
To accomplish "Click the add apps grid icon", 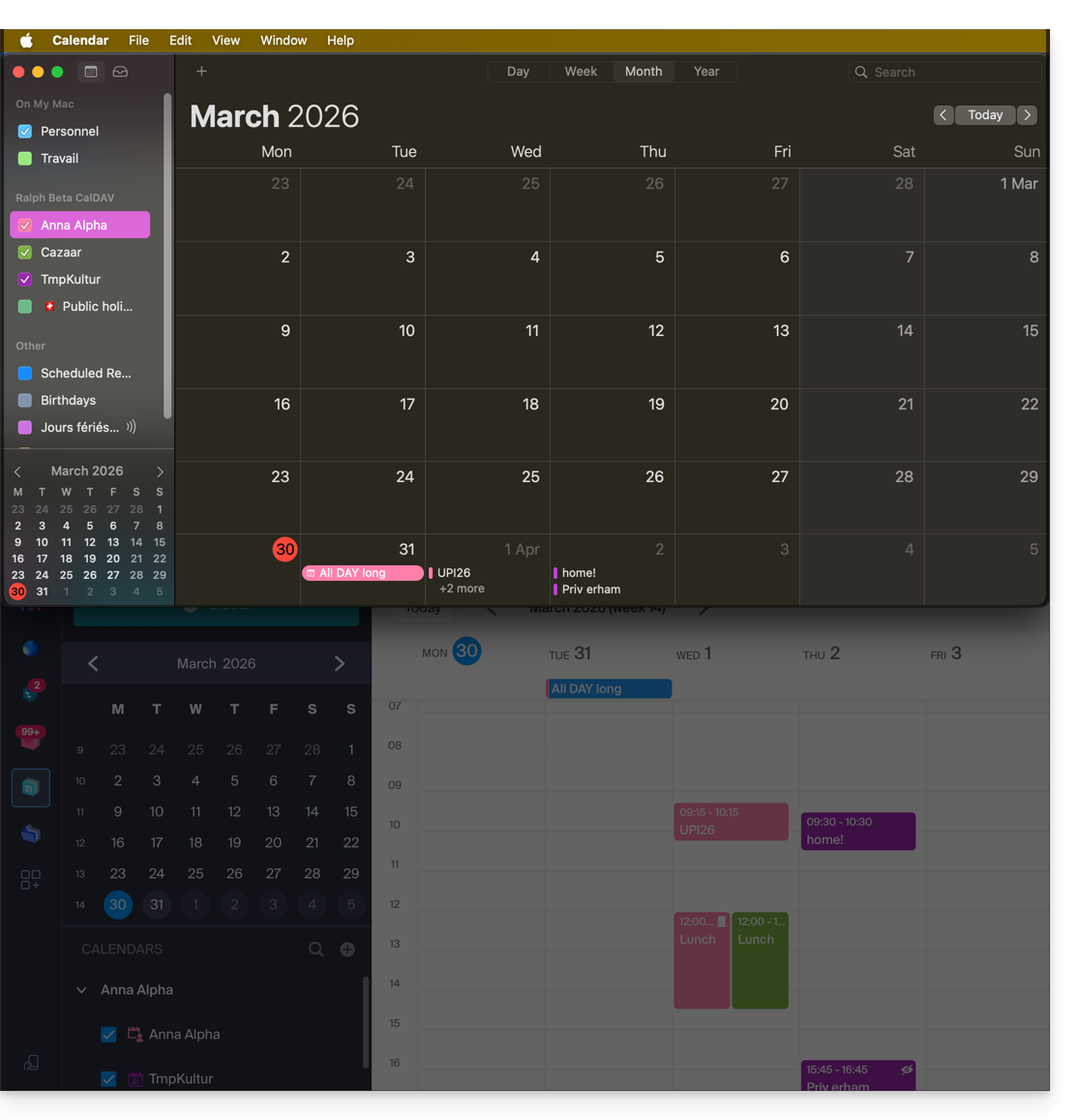I will point(31,879).
